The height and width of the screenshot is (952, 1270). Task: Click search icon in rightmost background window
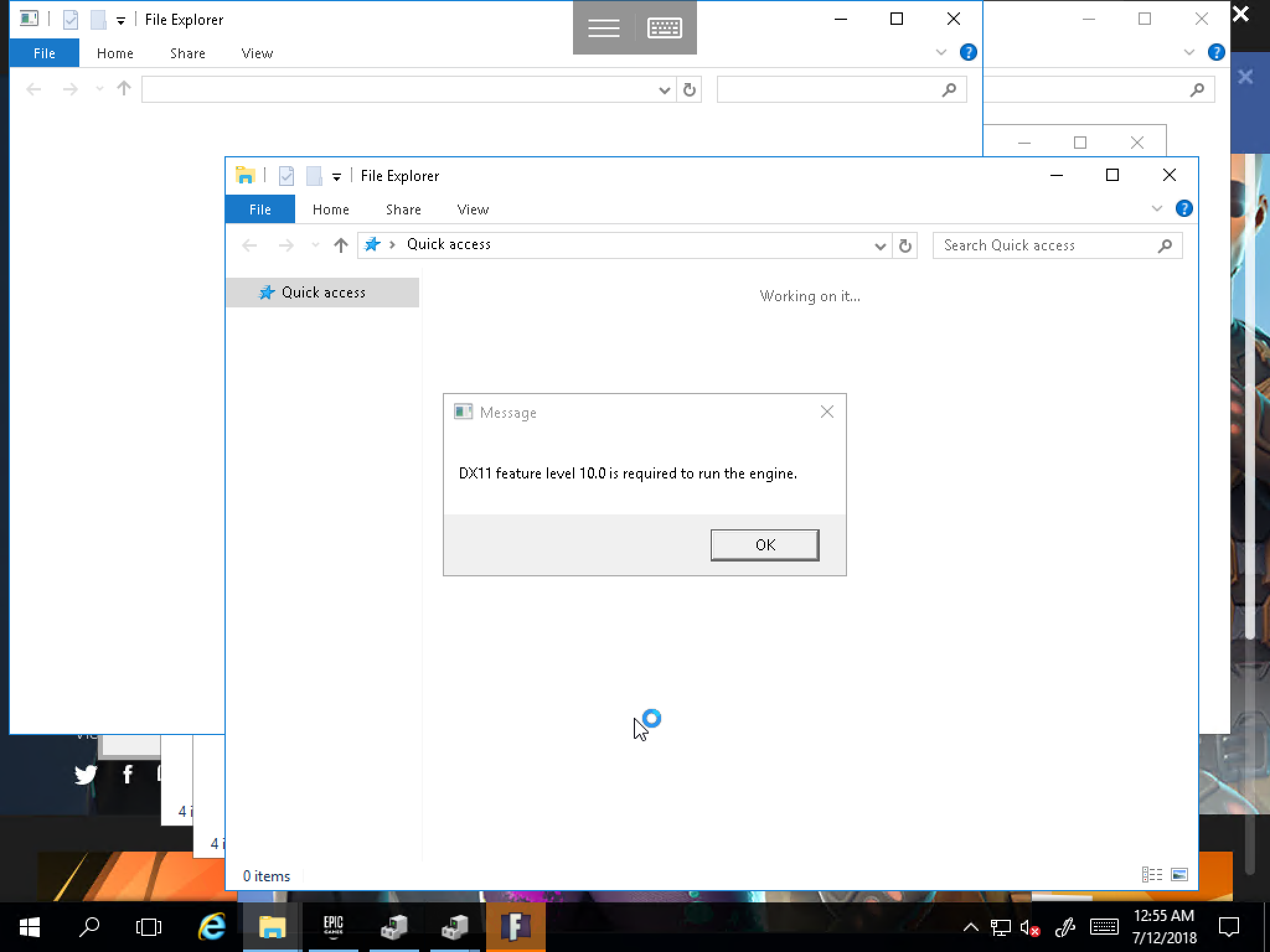click(x=1197, y=90)
